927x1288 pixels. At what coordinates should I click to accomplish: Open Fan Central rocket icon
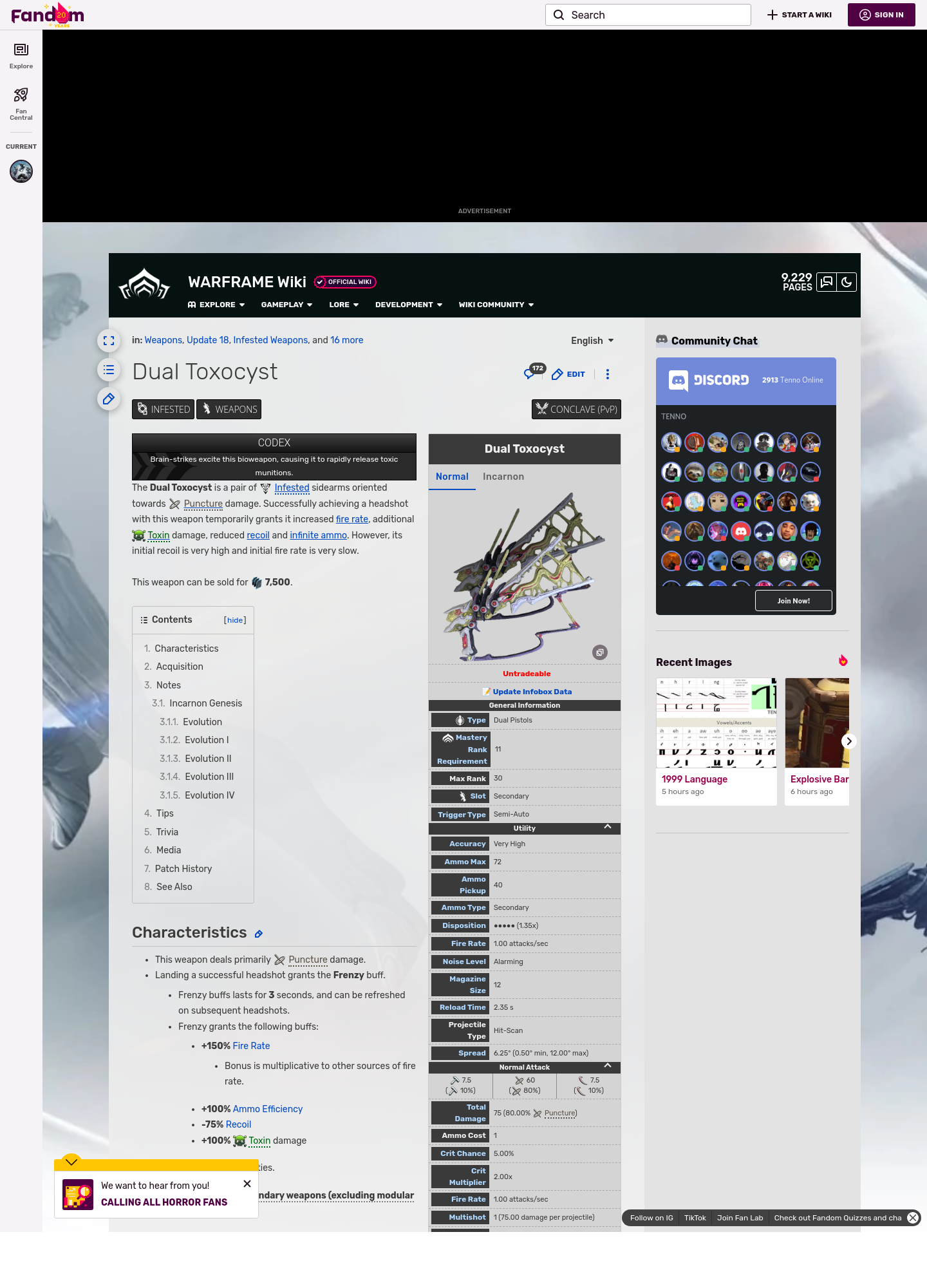pyautogui.click(x=21, y=104)
